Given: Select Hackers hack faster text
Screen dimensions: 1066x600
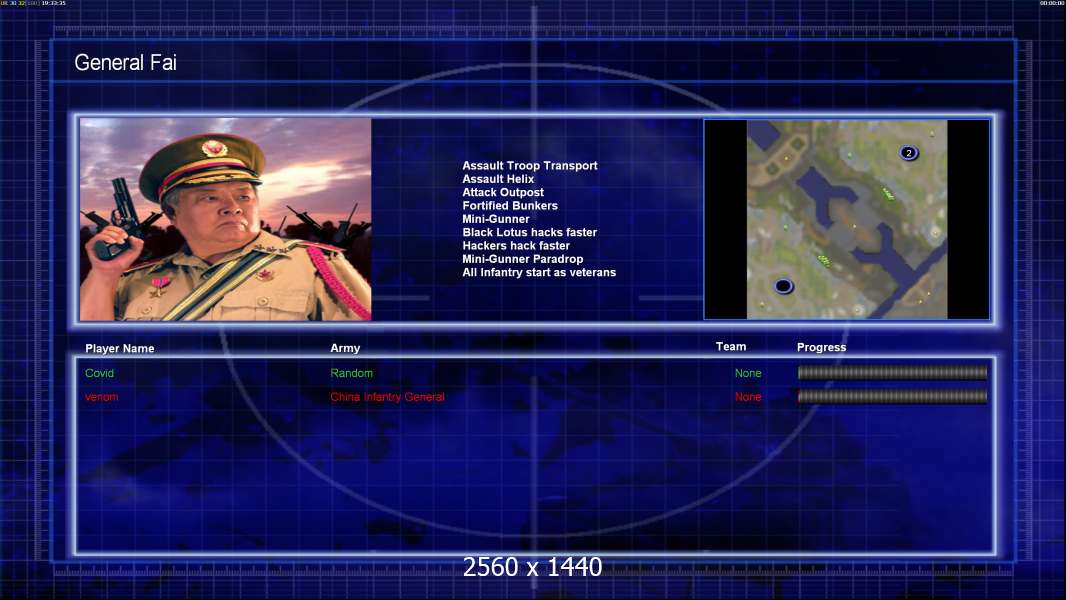Looking at the screenshot, I should pos(516,245).
